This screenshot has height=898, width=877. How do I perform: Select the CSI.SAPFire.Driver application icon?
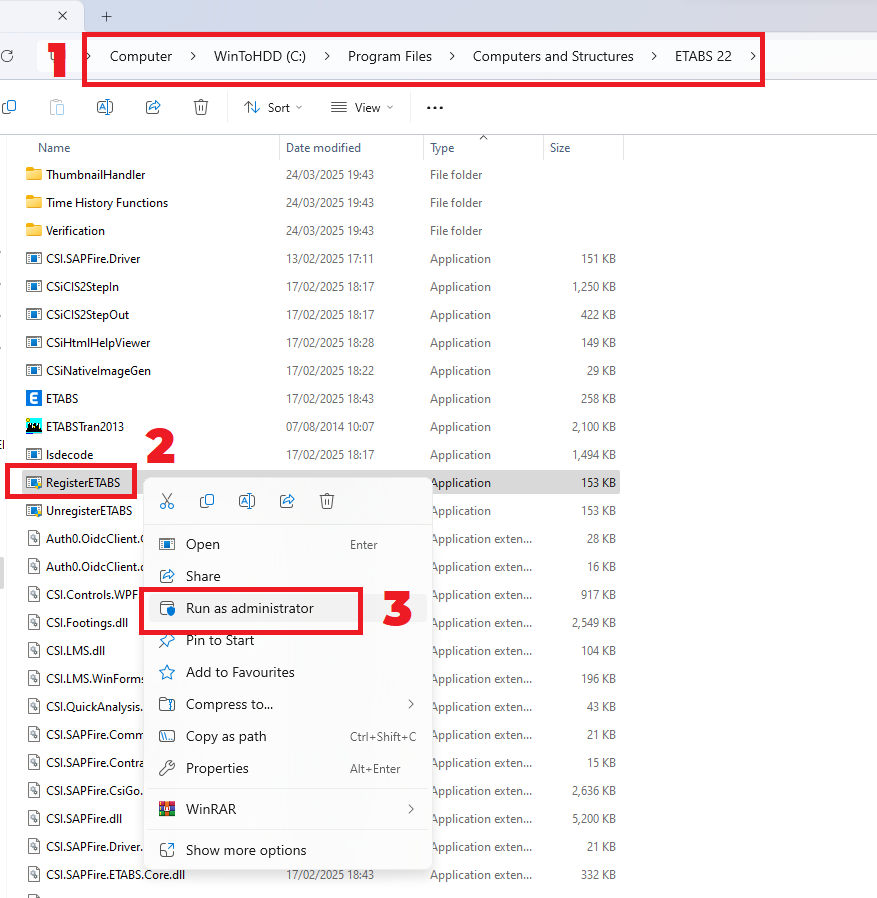point(34,258)
